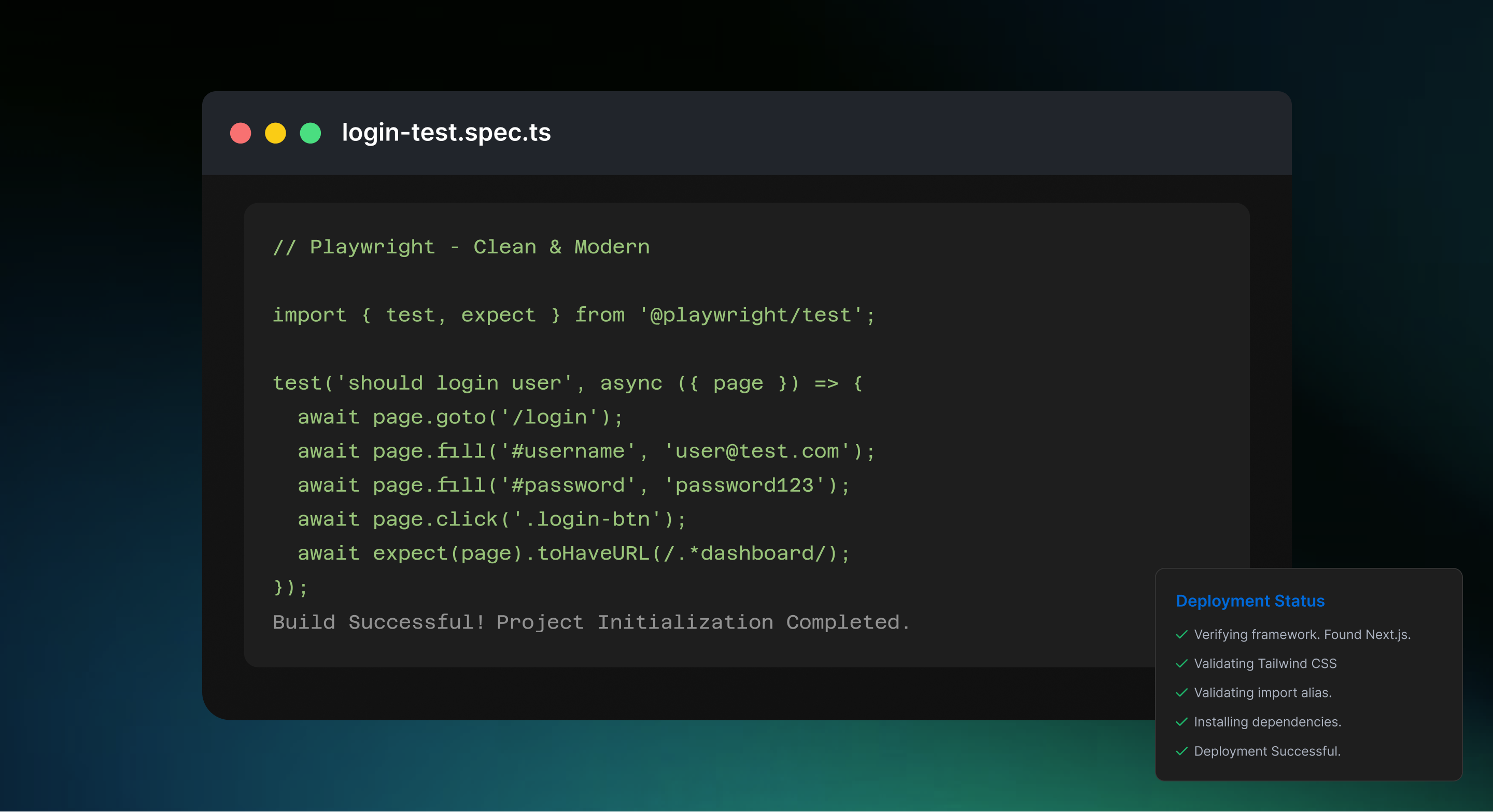Click the Build Successful message line
Viewport: 1493px width, 812px height.
click(591, 622)
